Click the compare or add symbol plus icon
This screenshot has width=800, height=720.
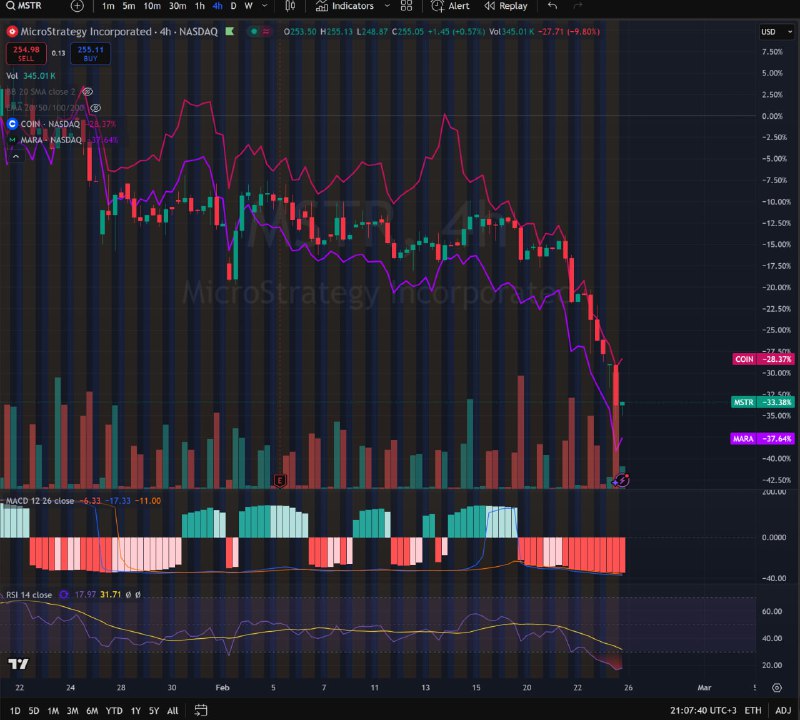77,6
